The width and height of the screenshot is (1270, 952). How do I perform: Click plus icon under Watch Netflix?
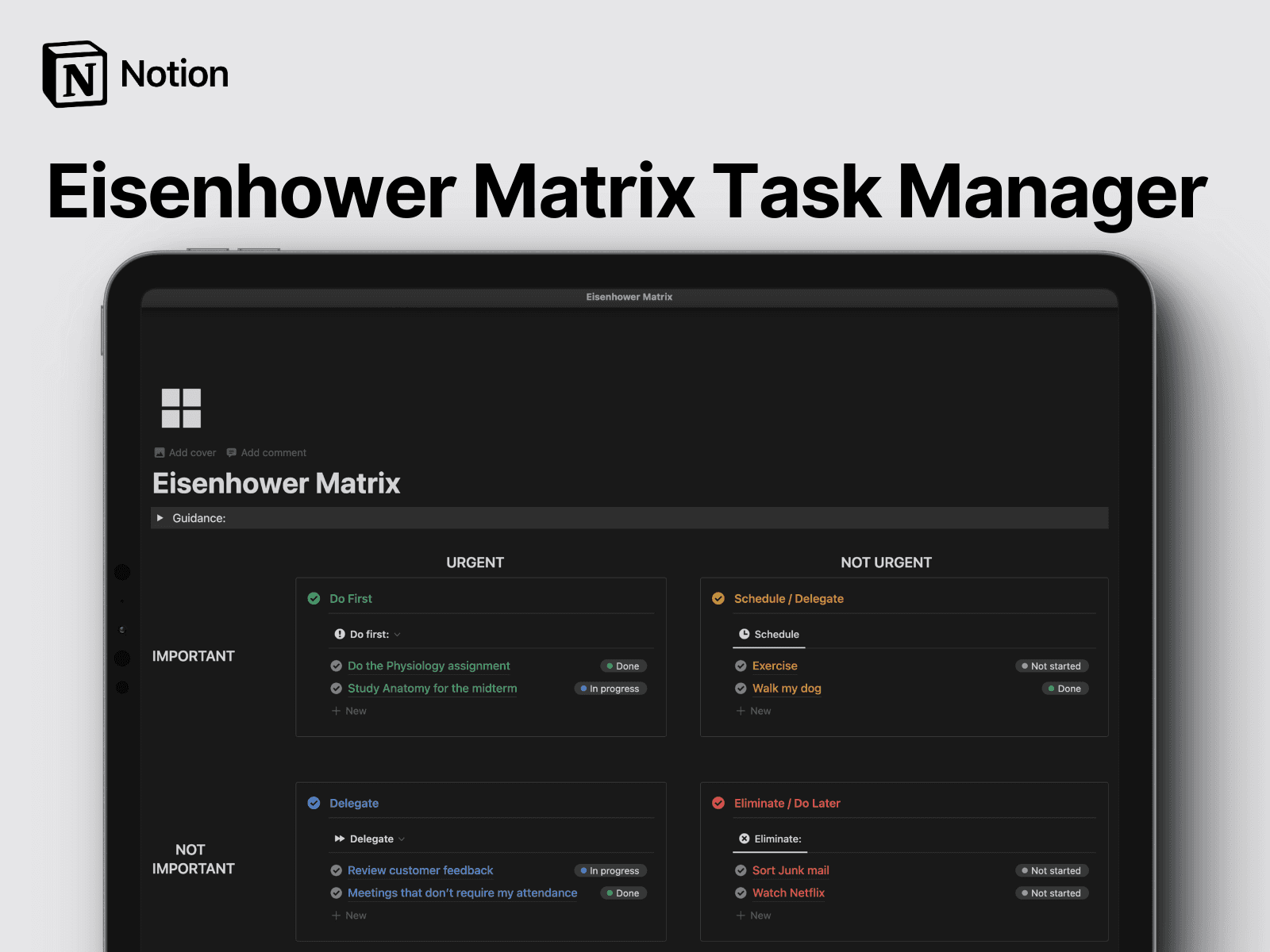741,916
